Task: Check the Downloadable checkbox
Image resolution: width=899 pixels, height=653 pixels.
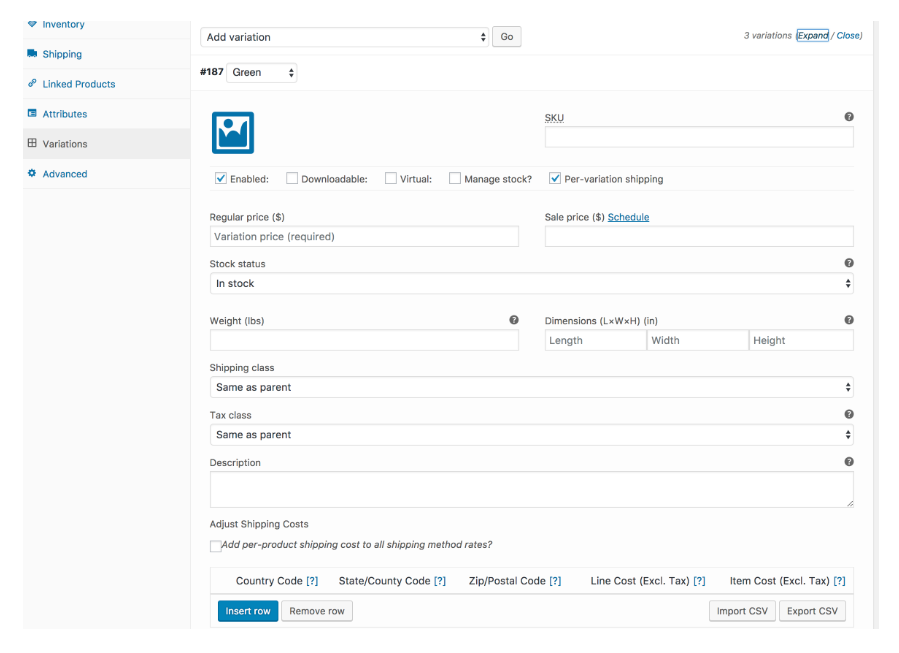Action: [x=292, y=178]
